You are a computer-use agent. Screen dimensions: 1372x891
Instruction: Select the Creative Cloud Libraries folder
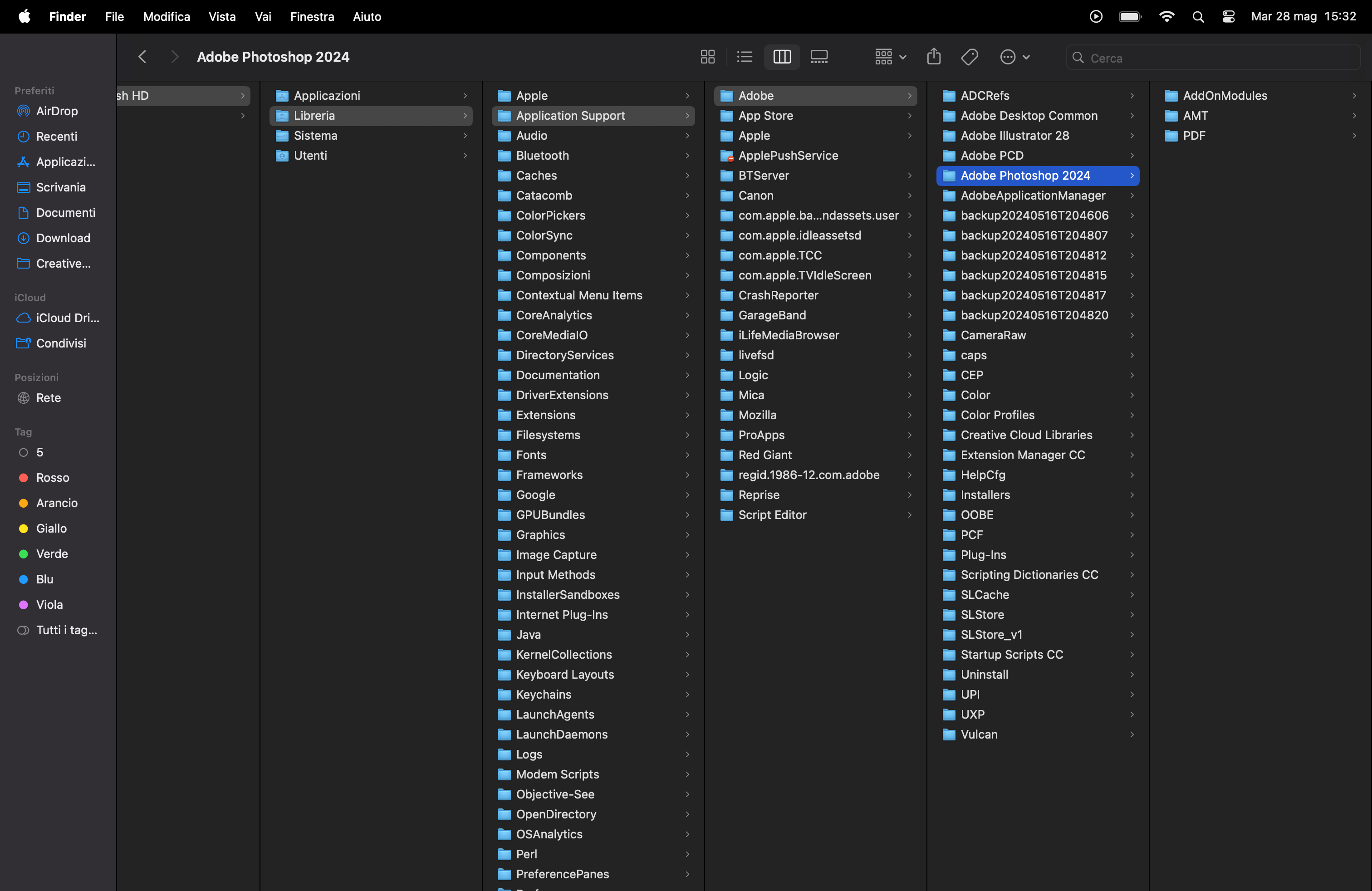pos(1038,435)
